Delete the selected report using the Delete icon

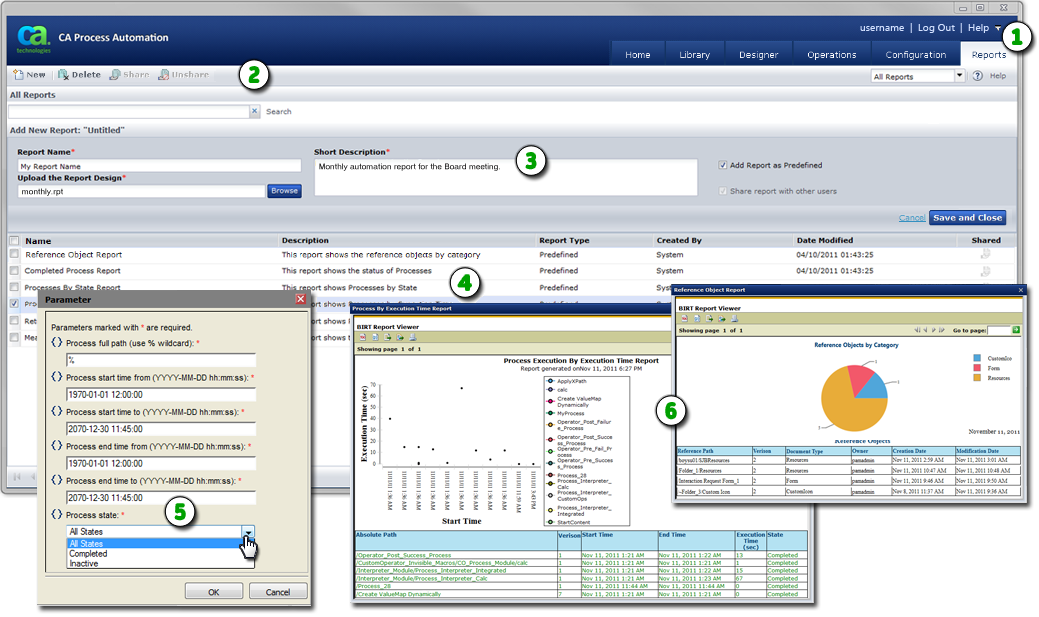click(x=77, y=74)
